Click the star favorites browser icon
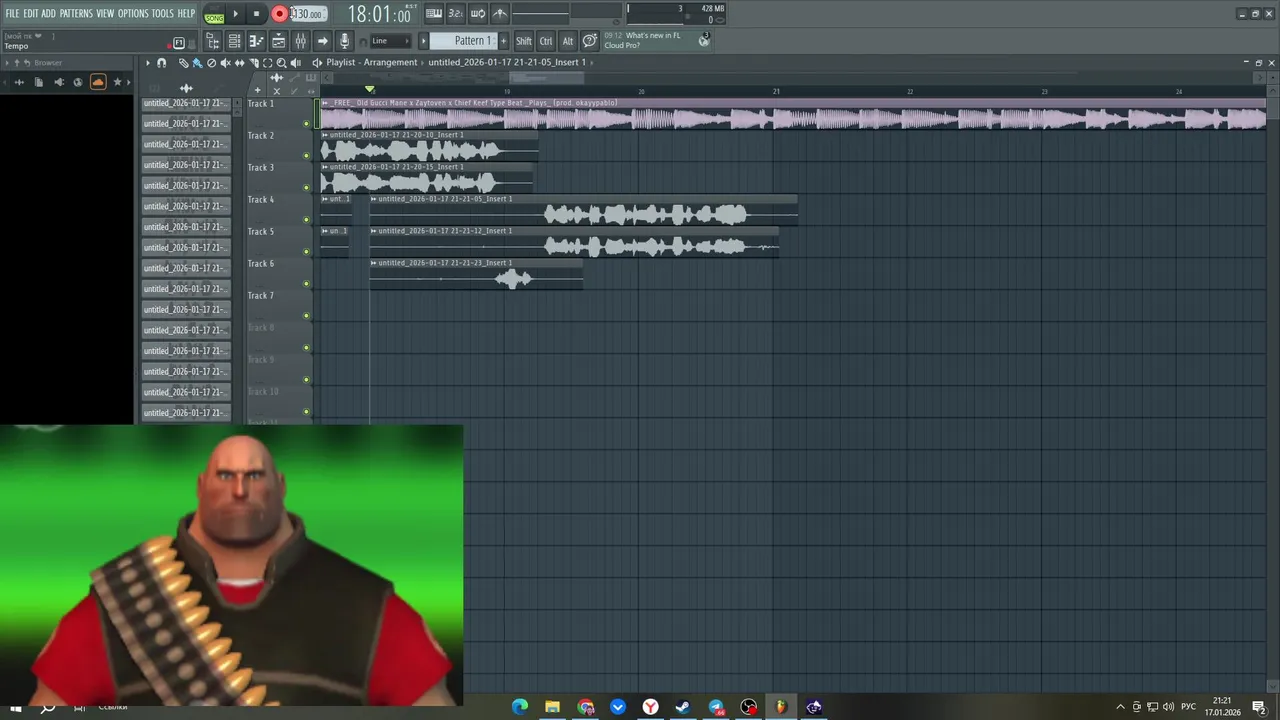The width and height of the screenshot is (1280, 720). pyautogui.click(x=117, y=82)
